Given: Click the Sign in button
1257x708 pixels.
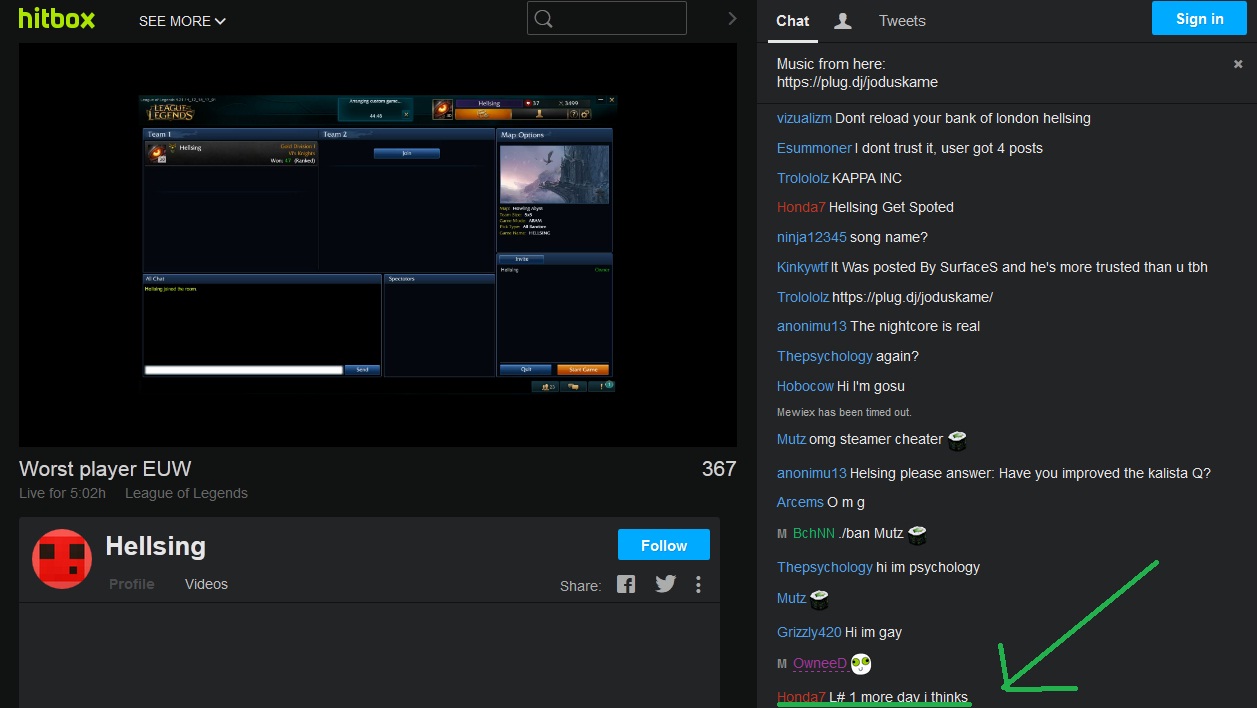Looking at the screenshot, I should (x=1199, y=19).
